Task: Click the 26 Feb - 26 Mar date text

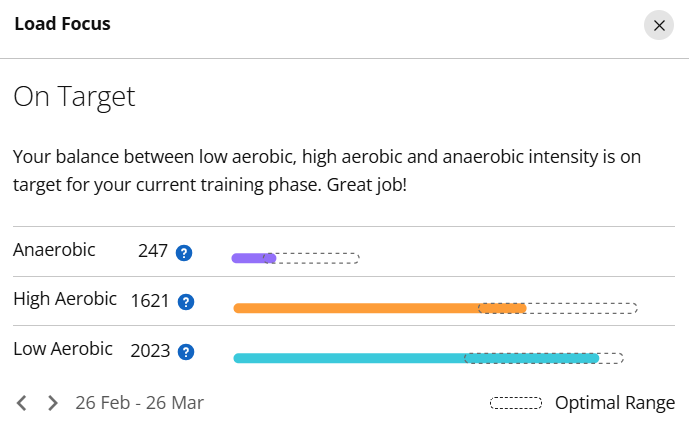Action: pyautogui.click(x=139, y=403)
